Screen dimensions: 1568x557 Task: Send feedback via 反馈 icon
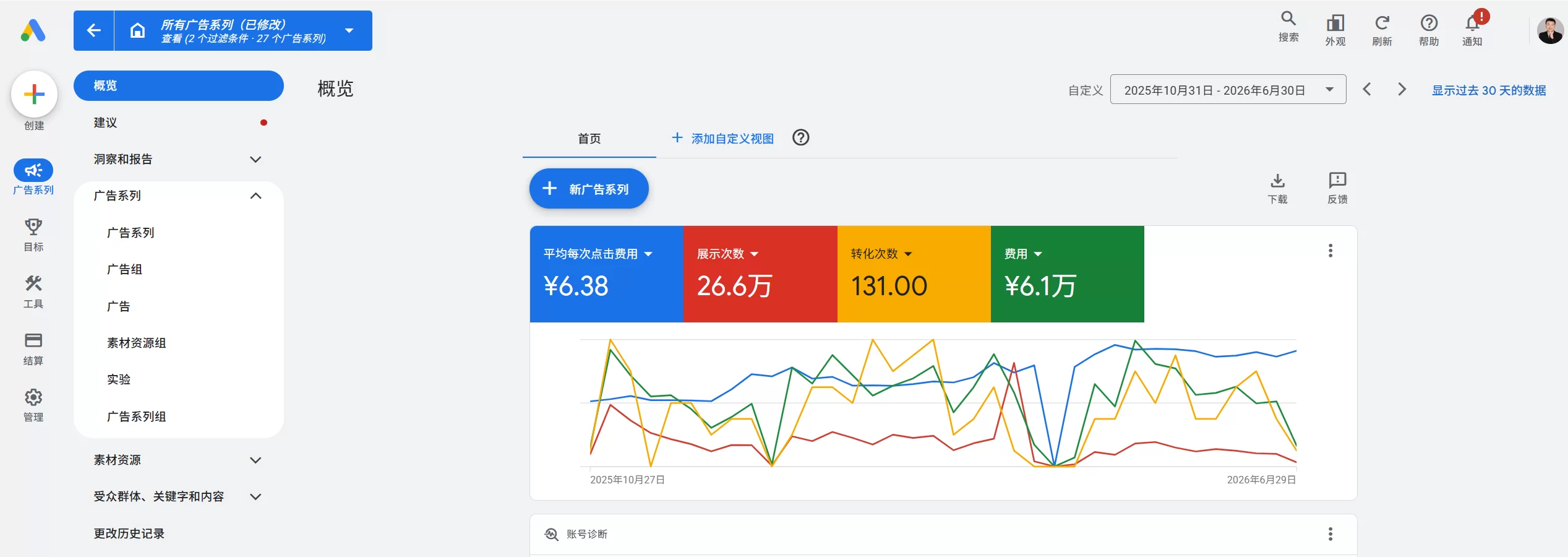pos(1337,188)
